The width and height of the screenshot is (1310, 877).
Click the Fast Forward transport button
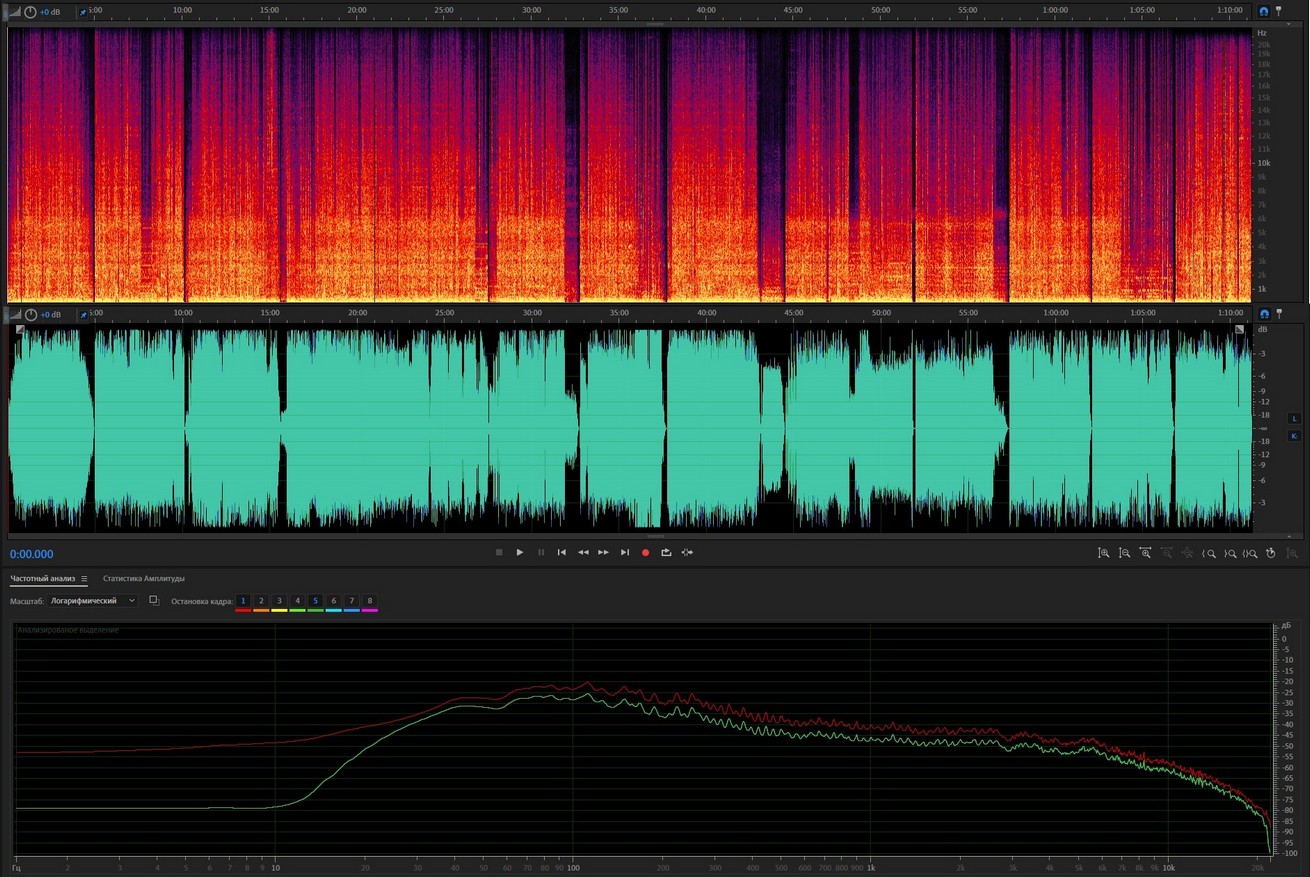coord(604,552)
